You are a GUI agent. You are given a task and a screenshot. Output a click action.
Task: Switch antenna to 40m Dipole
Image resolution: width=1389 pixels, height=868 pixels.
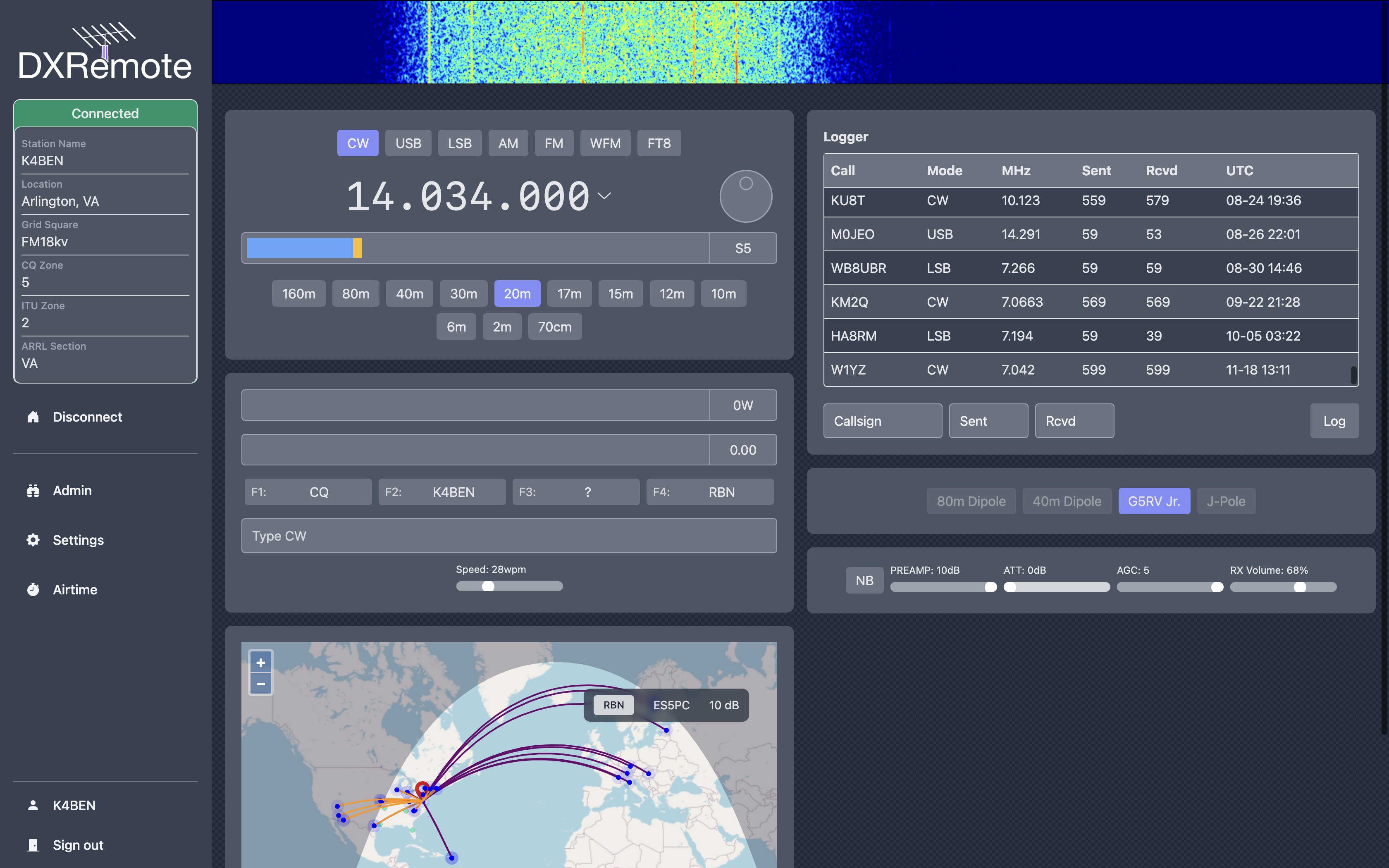click(1067, 501)
